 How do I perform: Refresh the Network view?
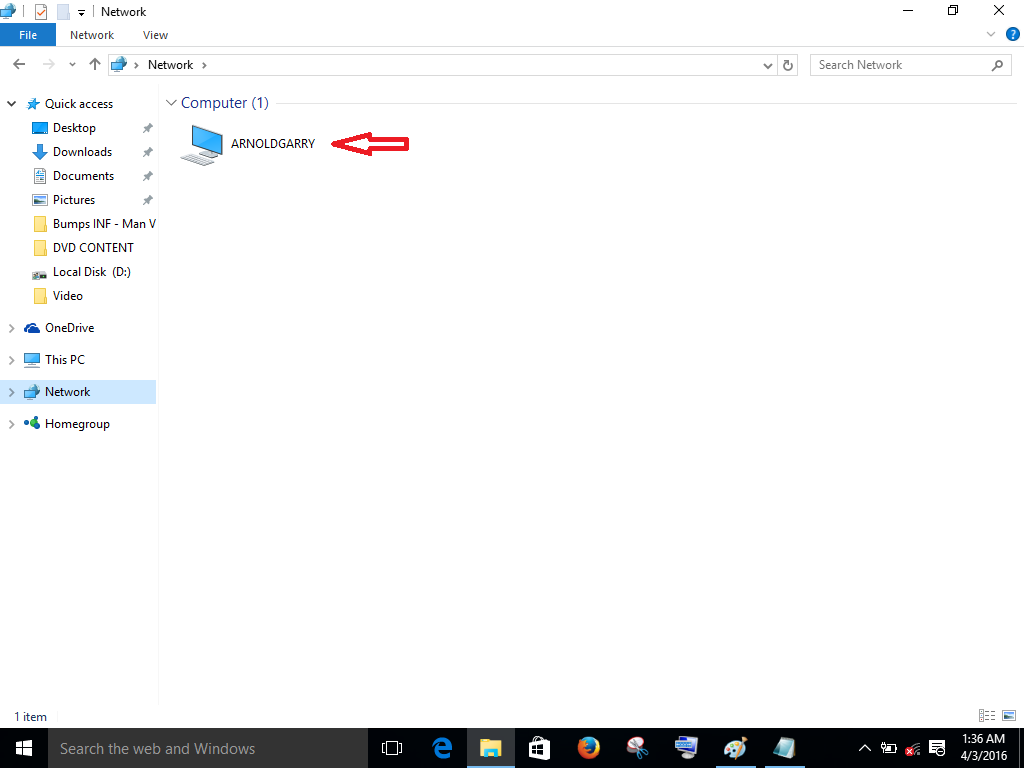(x=788, y=64)
